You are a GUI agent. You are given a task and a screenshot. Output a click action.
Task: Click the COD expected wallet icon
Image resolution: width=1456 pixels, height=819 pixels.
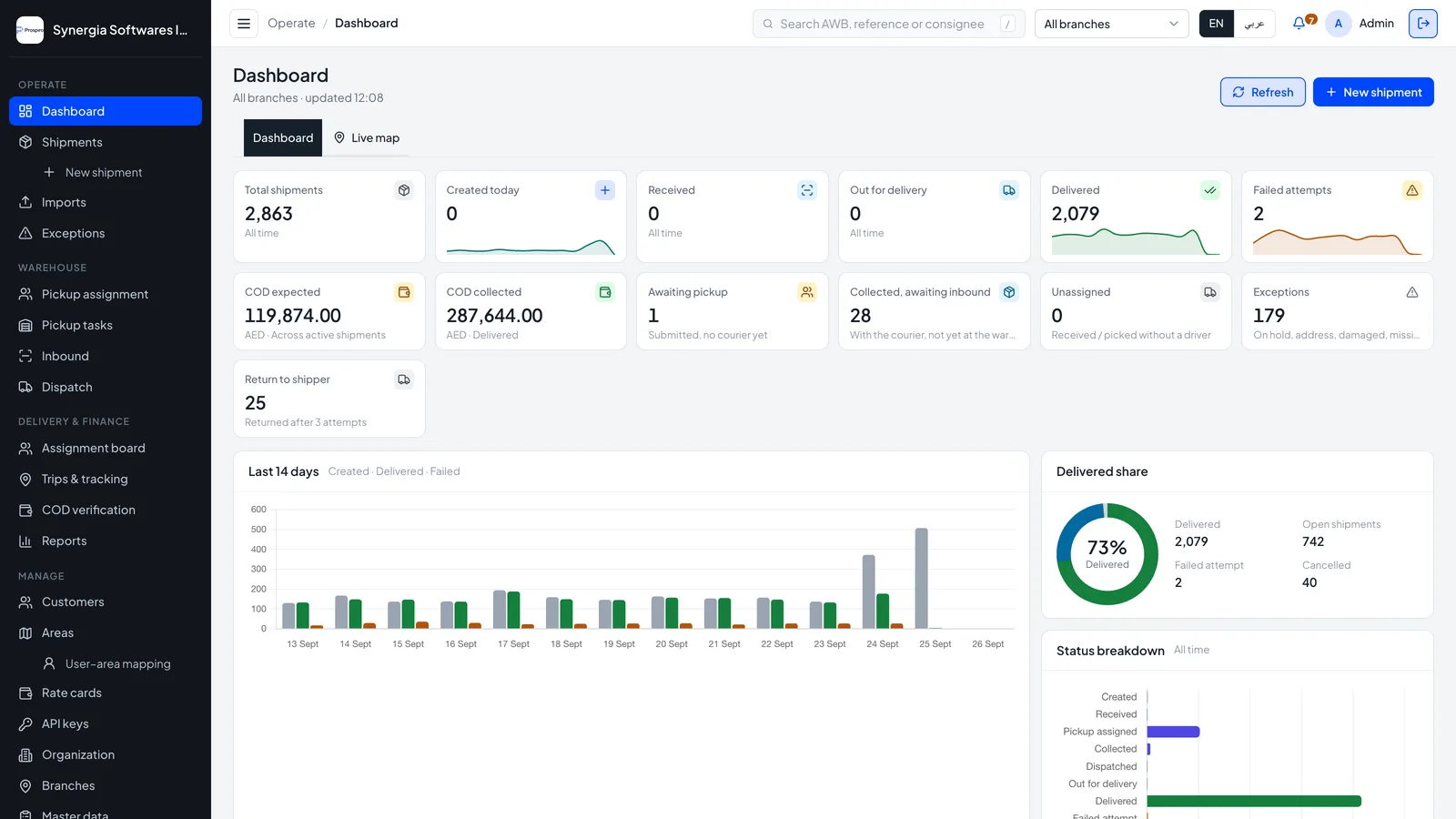[404, 292]
